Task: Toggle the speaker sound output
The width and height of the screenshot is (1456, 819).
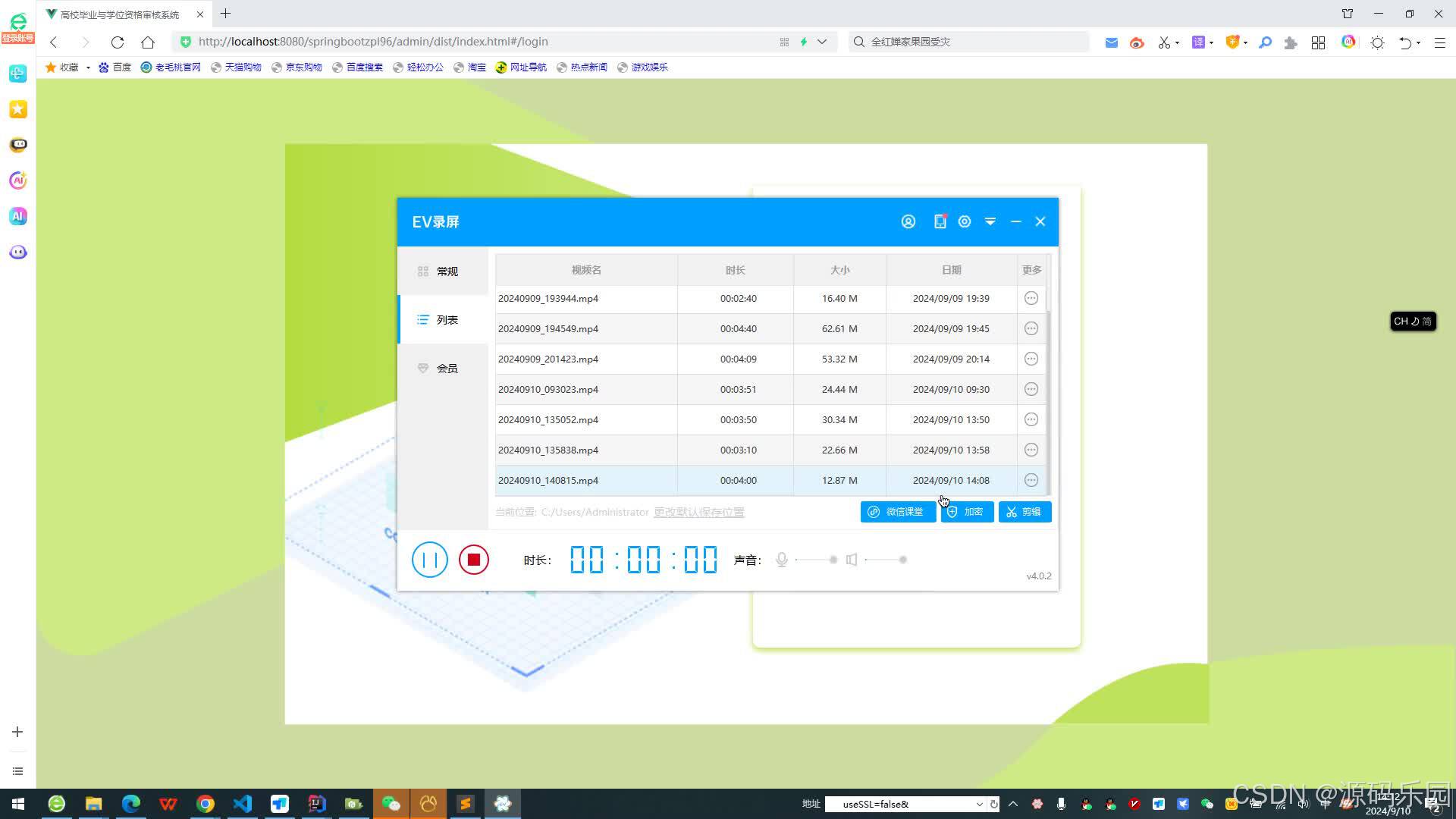Action: 852,560
